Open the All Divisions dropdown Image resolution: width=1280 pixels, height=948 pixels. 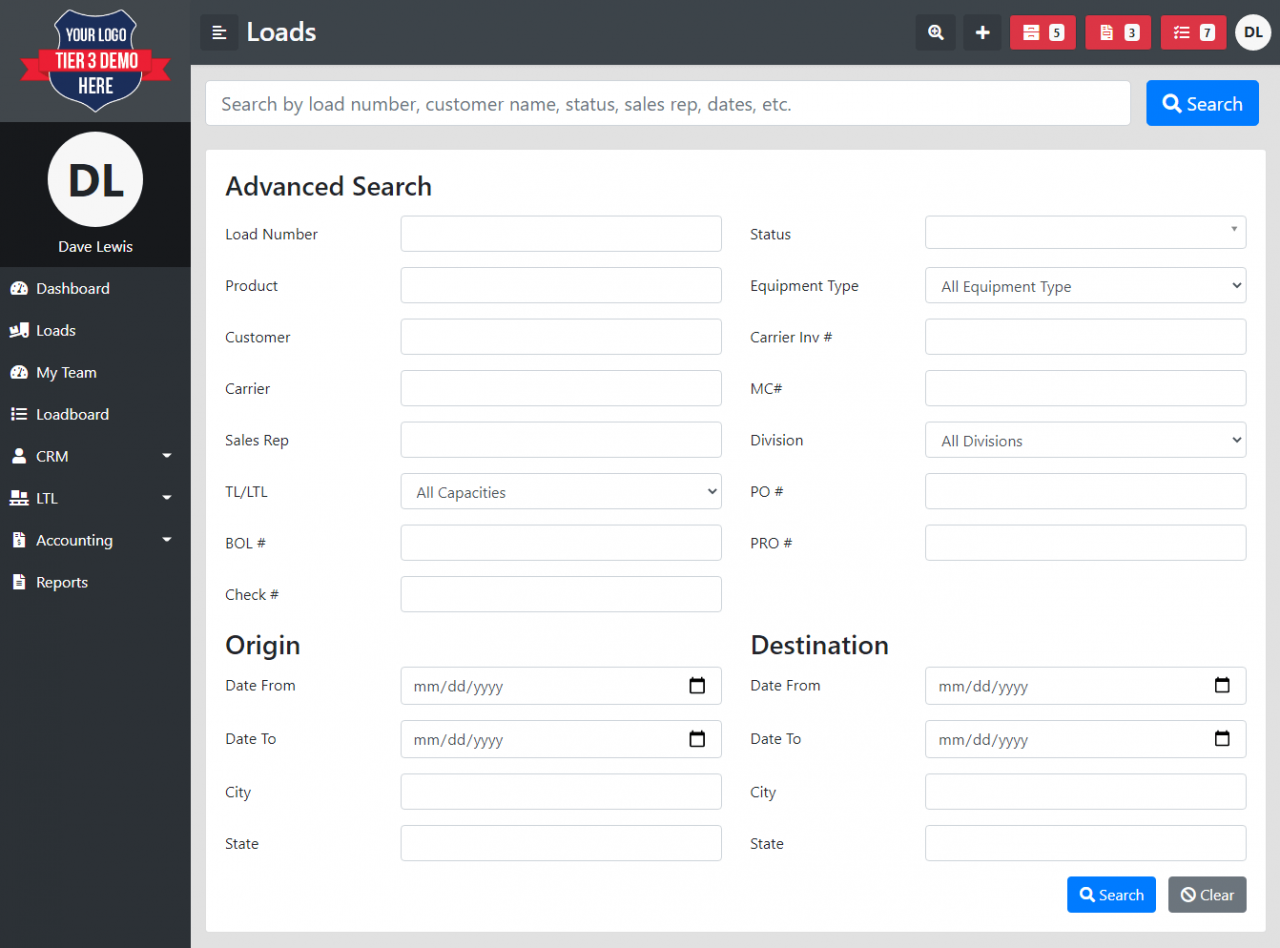click(1085, 440)
